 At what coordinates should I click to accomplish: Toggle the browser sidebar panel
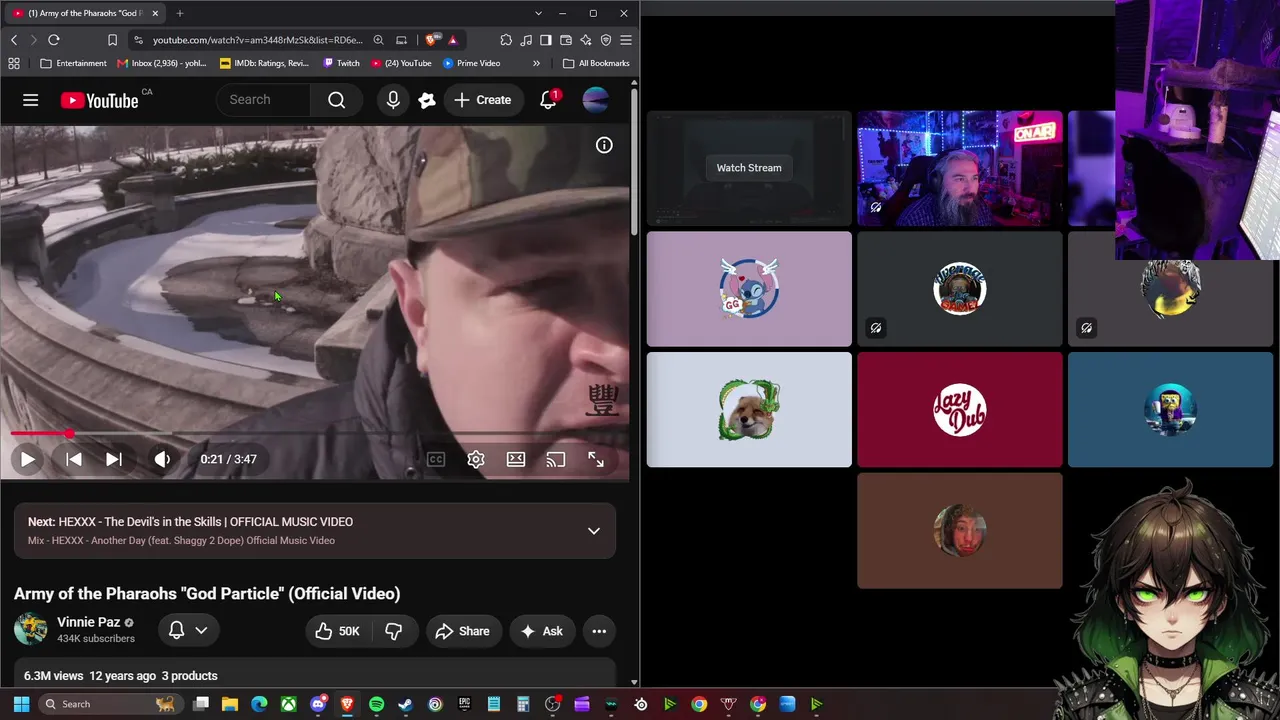point(546,40)
